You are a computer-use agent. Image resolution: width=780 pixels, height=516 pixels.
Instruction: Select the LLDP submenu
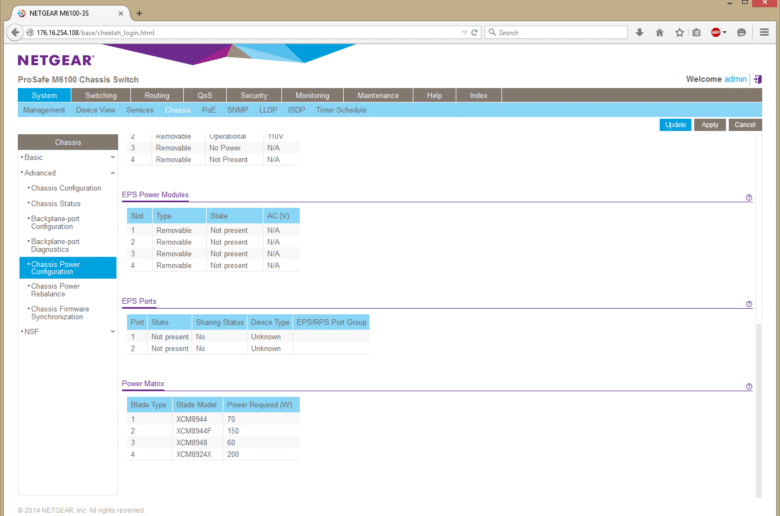click(268, 110)
